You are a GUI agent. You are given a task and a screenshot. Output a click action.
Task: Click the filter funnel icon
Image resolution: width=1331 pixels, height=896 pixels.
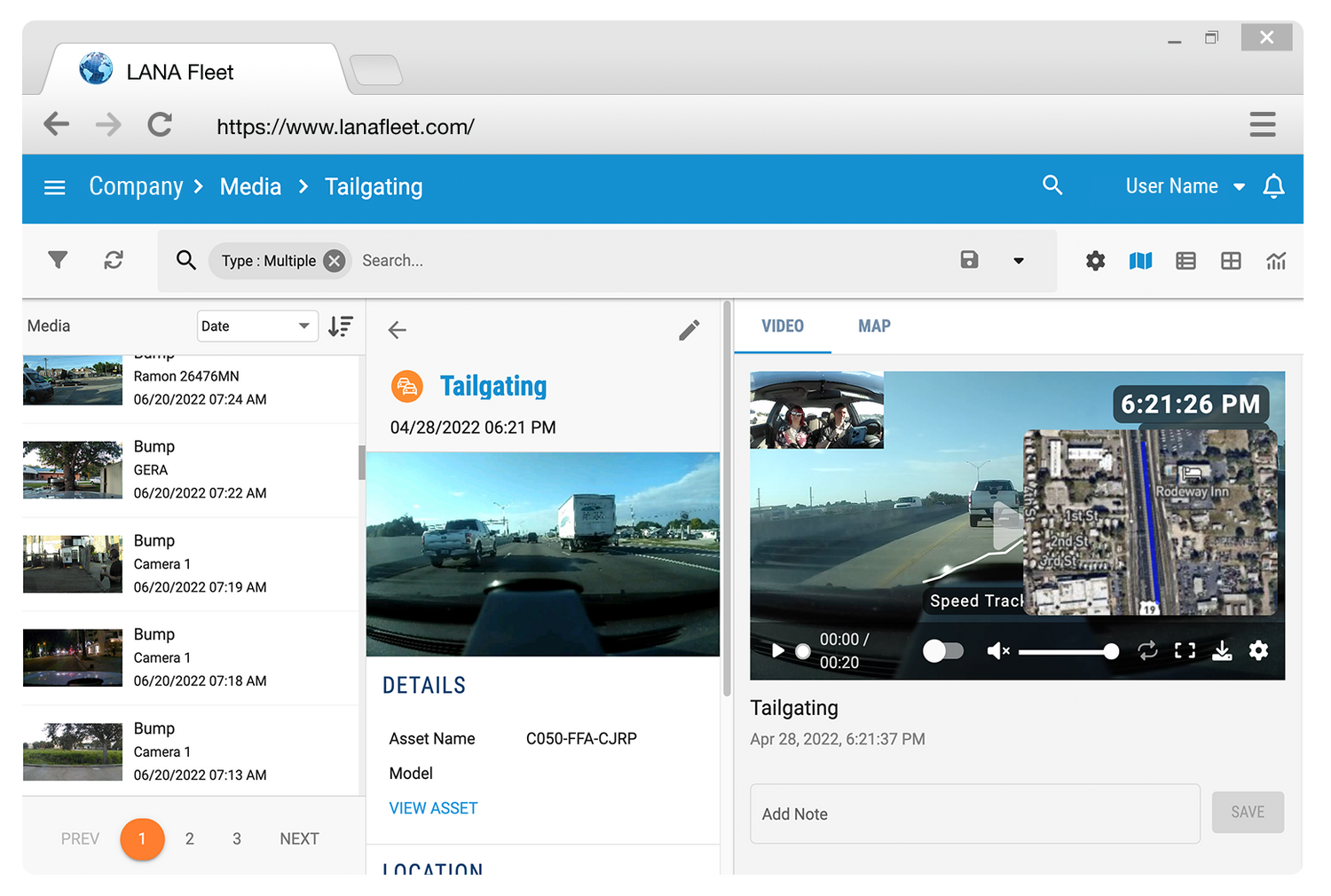[58, 260]
